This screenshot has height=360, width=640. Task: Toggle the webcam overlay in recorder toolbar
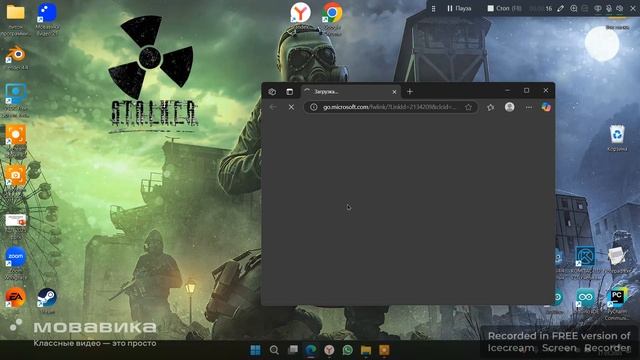pyautogui.click(x=598, y=8)
